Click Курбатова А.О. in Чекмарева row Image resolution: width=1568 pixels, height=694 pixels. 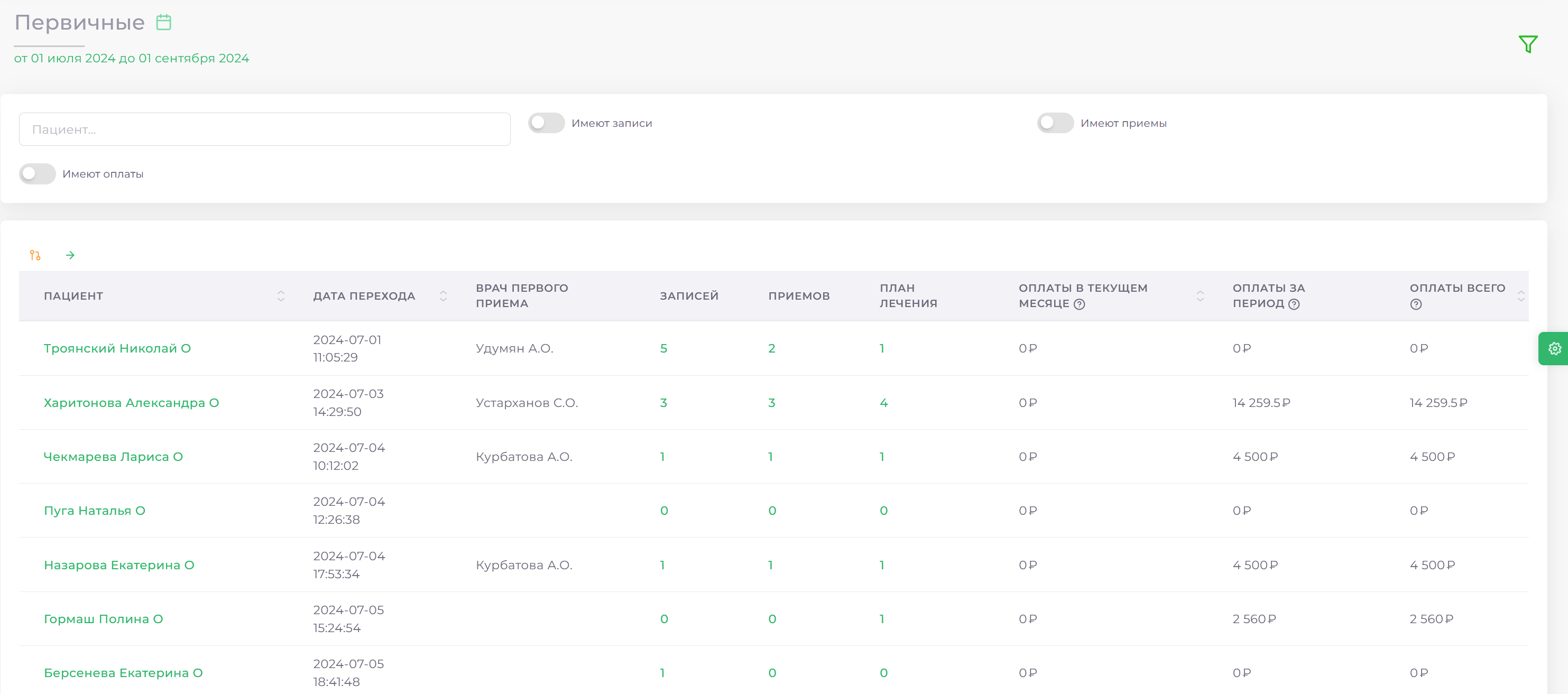click(x=524, y=457)
